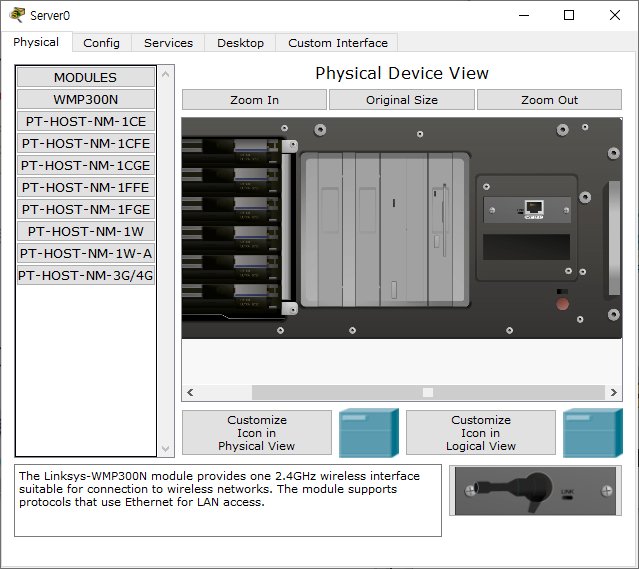Select the PT-HOST-NM-1FFE module
The width and height of the screenshot is (639, 569).
pos(86,187)
